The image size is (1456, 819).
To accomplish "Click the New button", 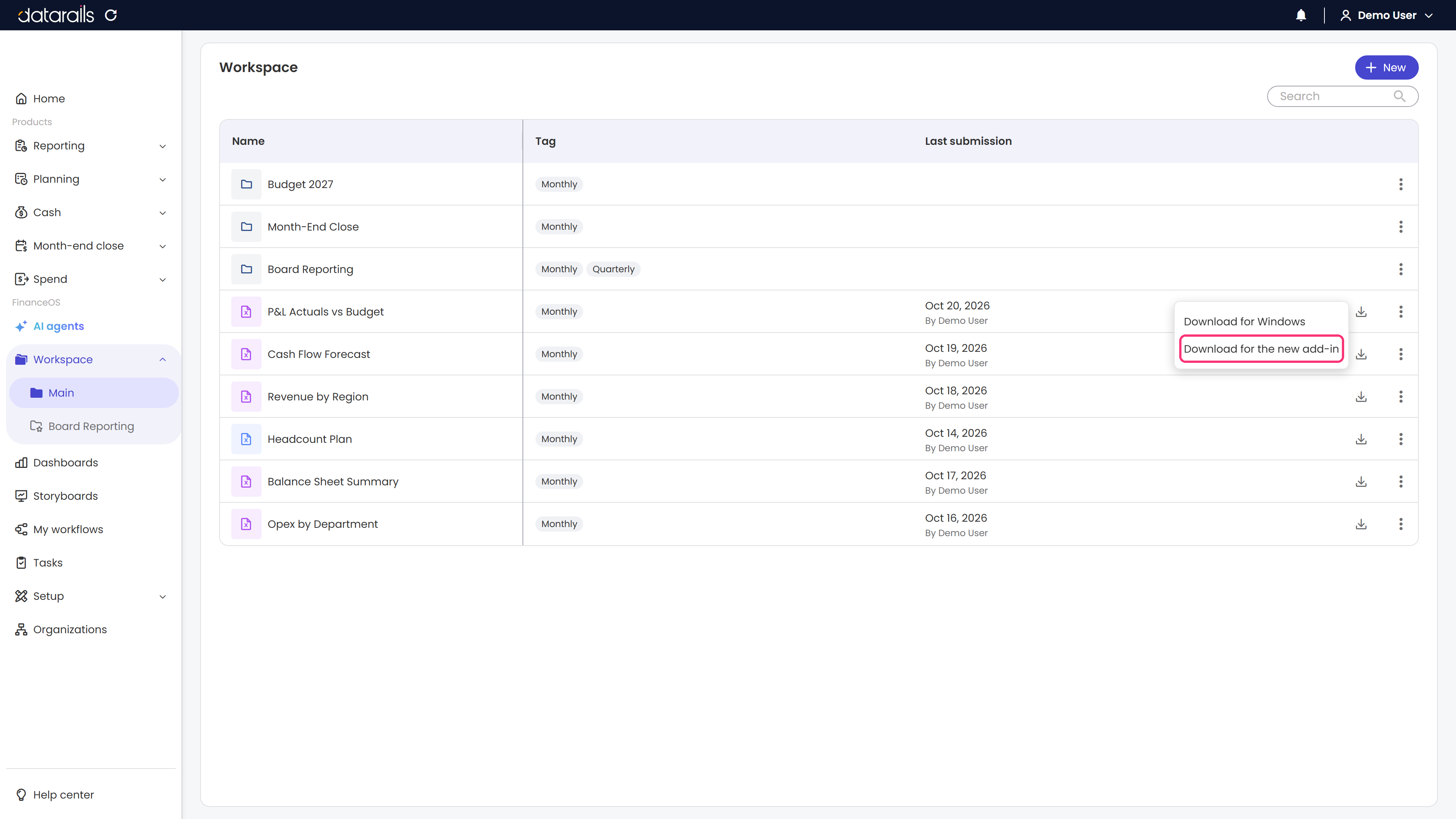I will tap(1386, 67).
